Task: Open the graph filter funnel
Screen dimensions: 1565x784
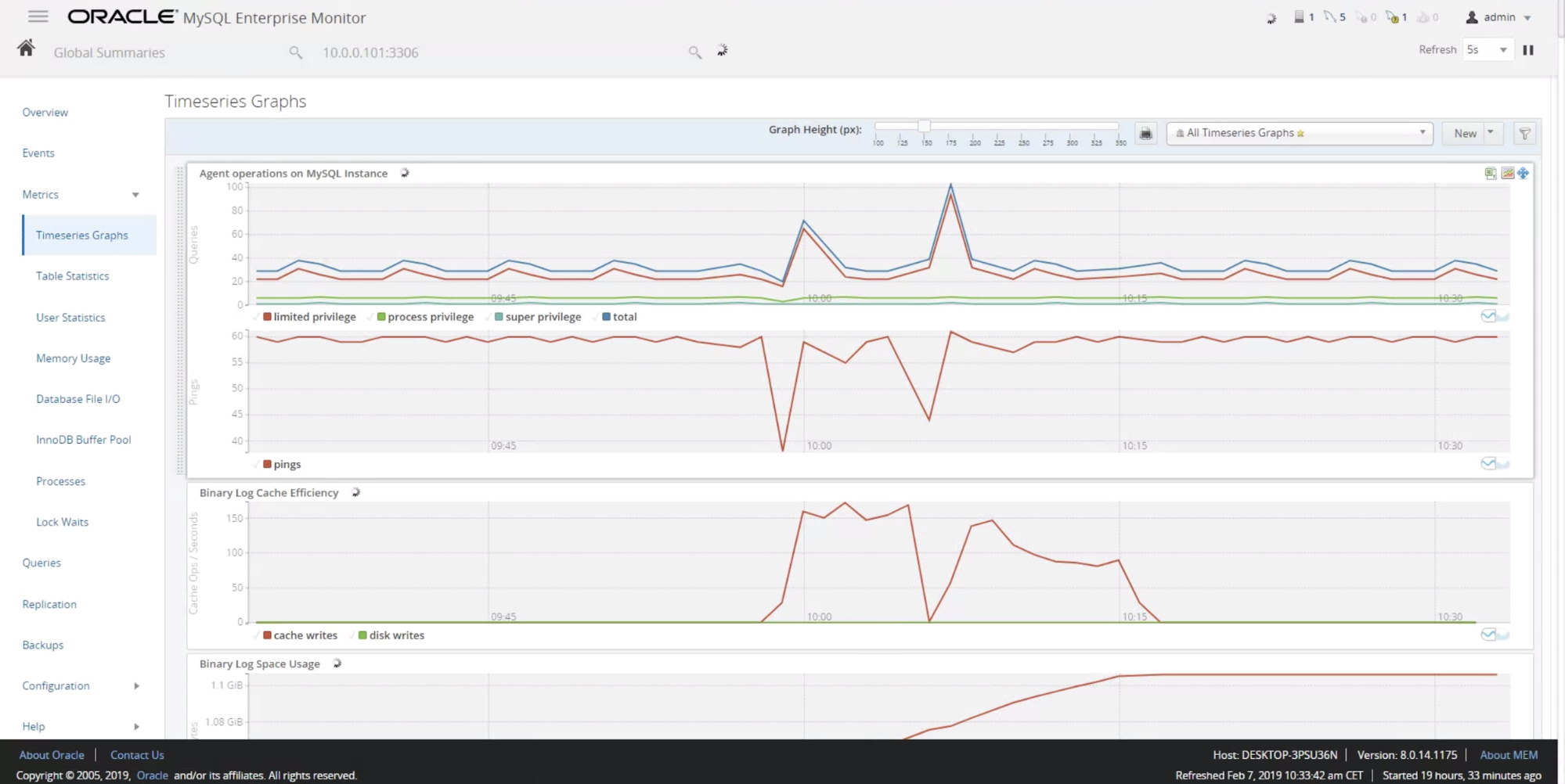Action: [1524, 134]
